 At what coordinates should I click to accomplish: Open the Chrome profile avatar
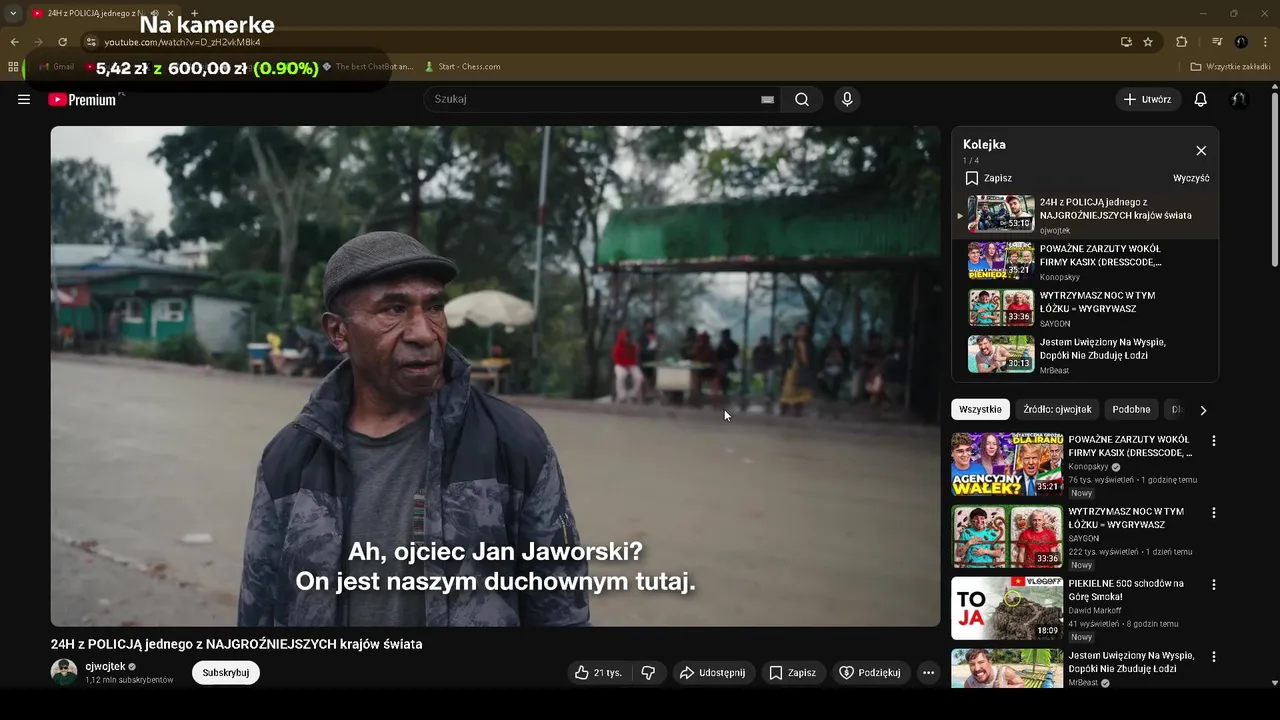[1241, 42]
